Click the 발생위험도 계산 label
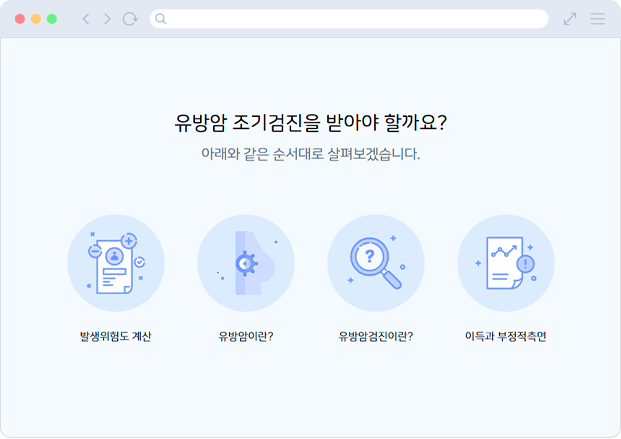The image size is (621, 439). (116, 336)
